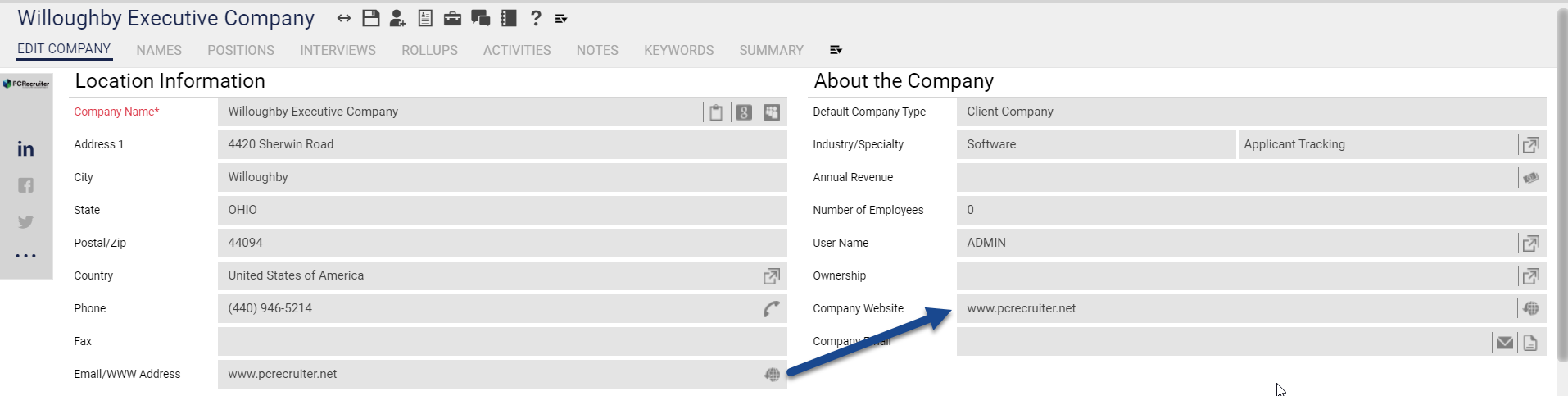Open LinkedIn from the left sidebar
This screenshot has width=1568, height=396.
[x=26, y=148]
